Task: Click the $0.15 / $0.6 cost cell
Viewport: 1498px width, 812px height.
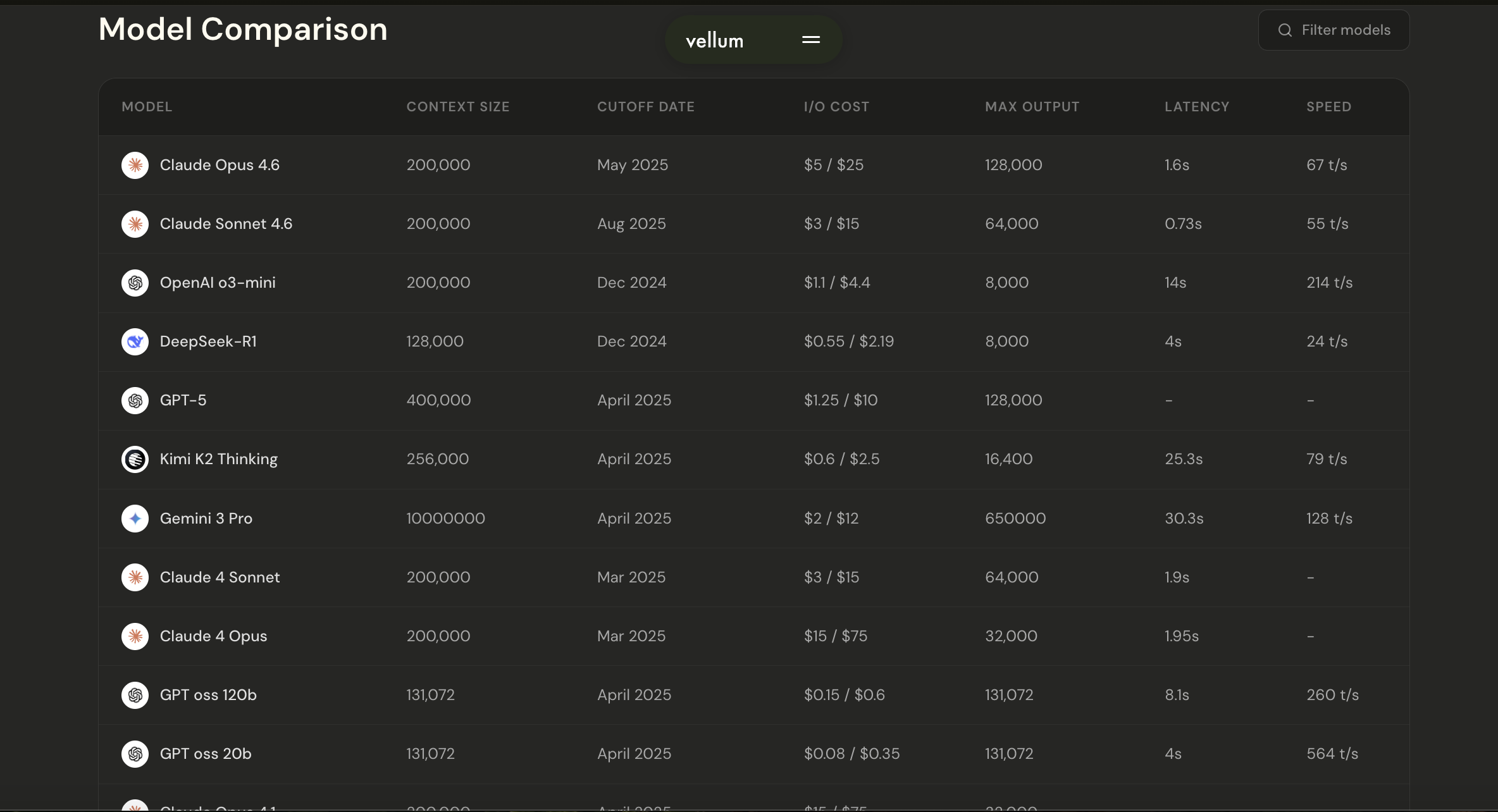Action: click(x=845, y=695)
